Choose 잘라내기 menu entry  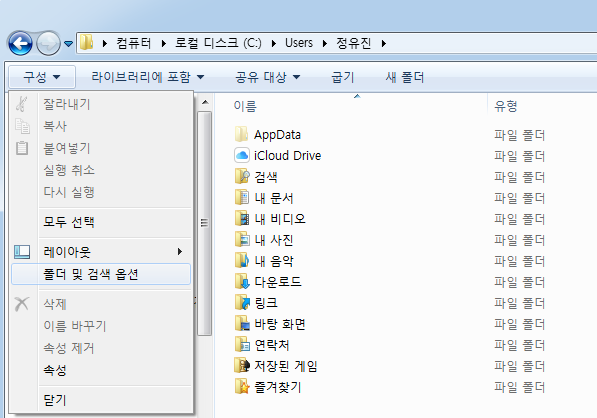pos(101,104)
